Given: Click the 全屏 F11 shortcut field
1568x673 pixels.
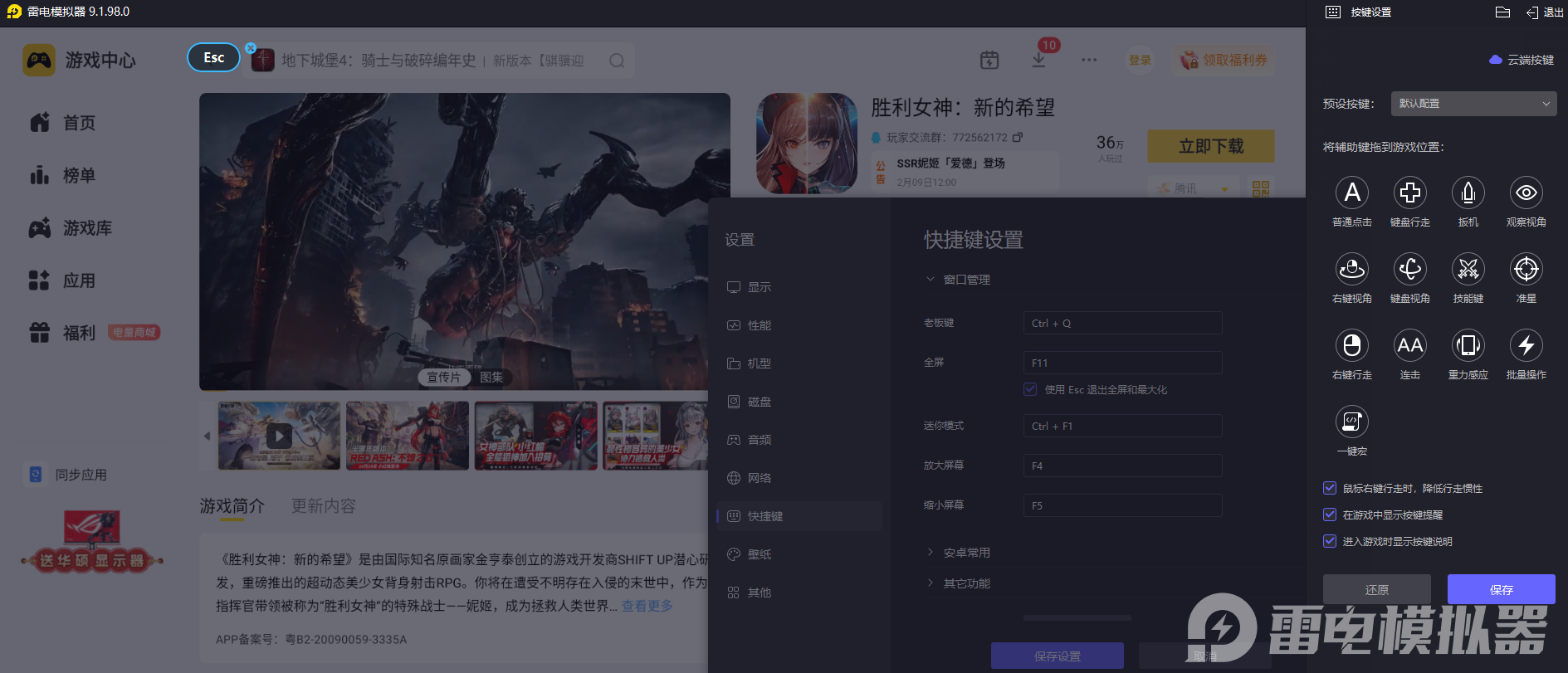Looking at the screenshot, I should pyautogui.click(x=1122, y=363).
